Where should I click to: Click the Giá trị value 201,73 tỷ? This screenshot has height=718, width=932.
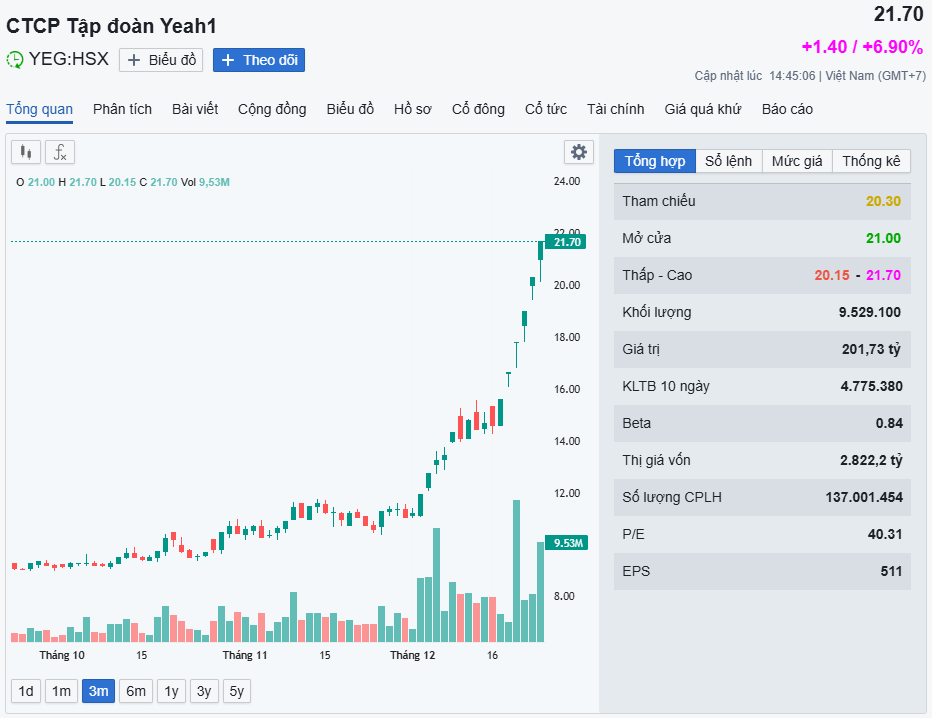click(871, 349)
